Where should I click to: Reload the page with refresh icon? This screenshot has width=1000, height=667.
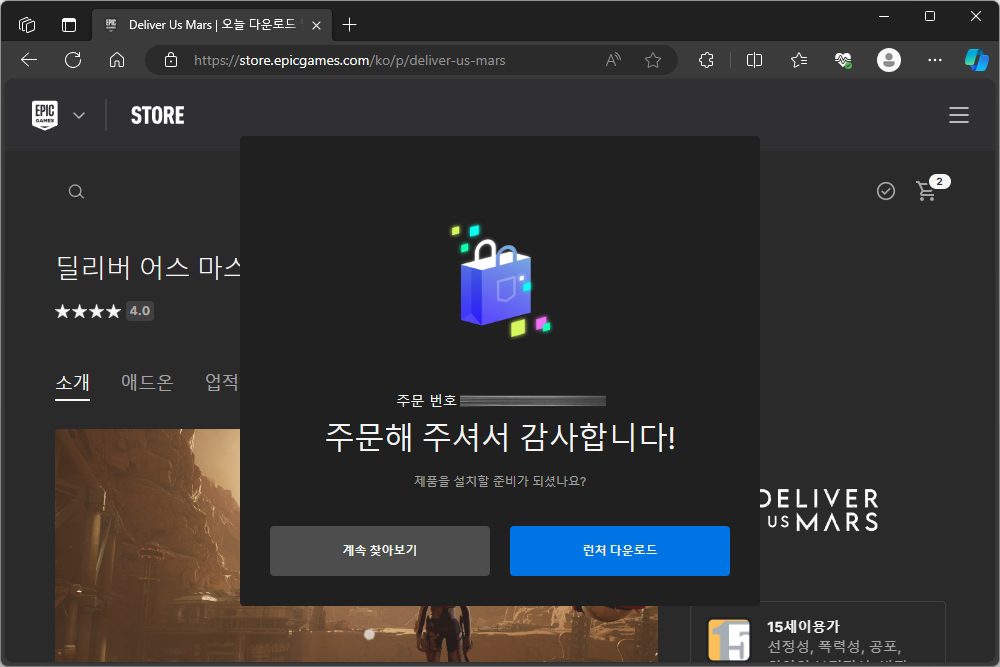coord(73,60)
